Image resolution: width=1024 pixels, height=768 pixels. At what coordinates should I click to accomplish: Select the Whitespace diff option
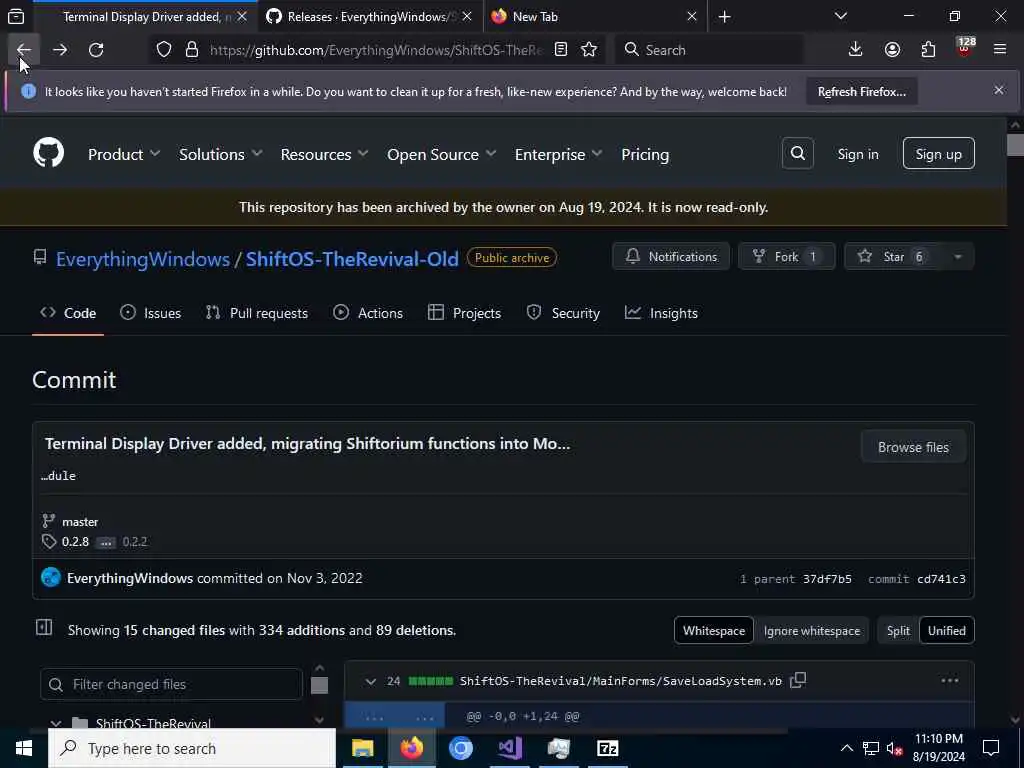pos(714,631)
